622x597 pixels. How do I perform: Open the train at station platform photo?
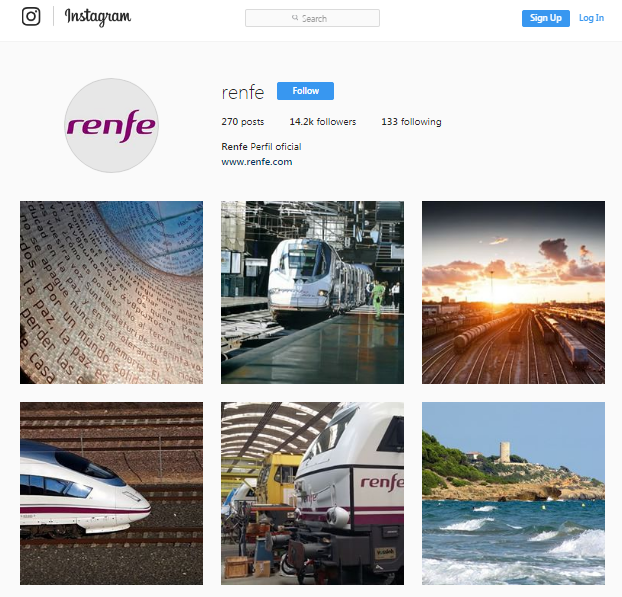click(x=312, y=292)
